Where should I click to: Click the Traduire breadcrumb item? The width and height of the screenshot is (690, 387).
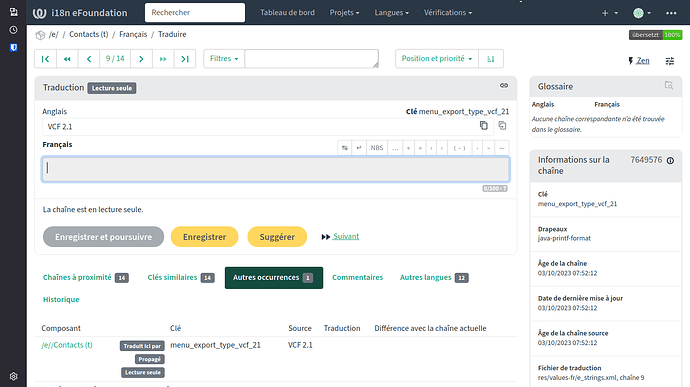(172, 34)
